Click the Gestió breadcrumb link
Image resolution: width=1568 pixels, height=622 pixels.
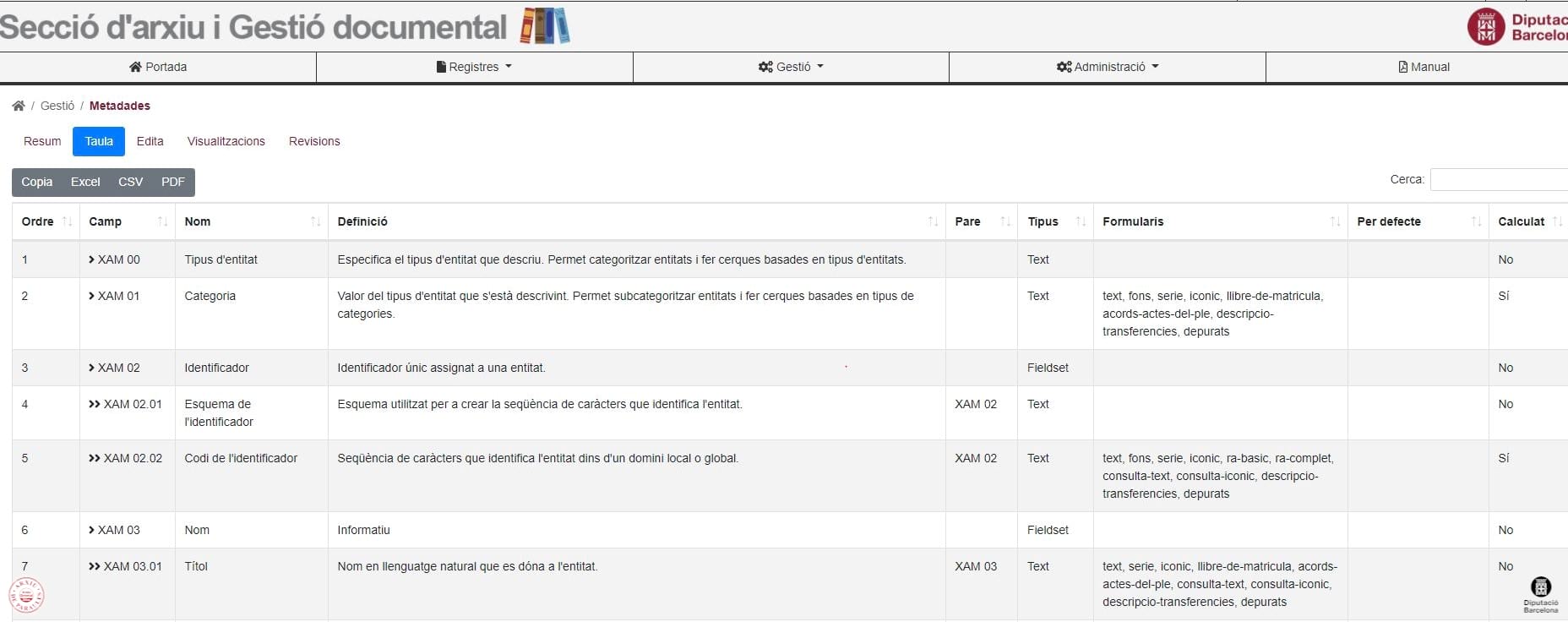(x=57, y=106)
